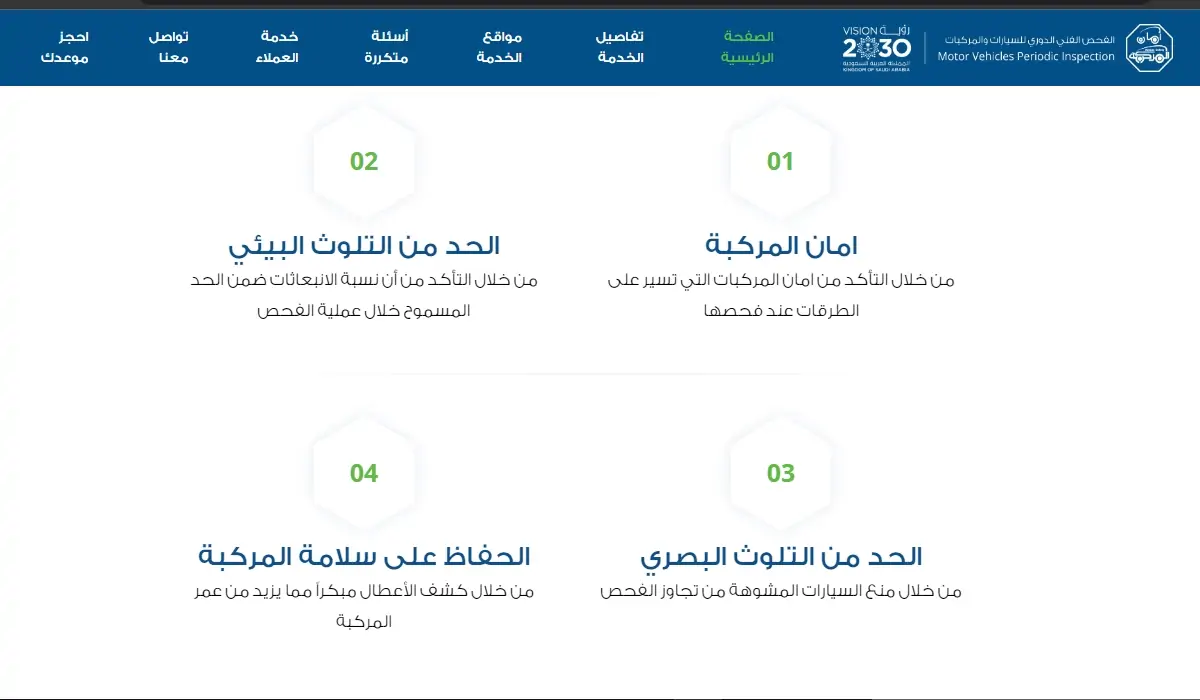The image size is (1200, 700).
Task: Click the description about السيارات المشوهة
Action: (x=781, y=592)
